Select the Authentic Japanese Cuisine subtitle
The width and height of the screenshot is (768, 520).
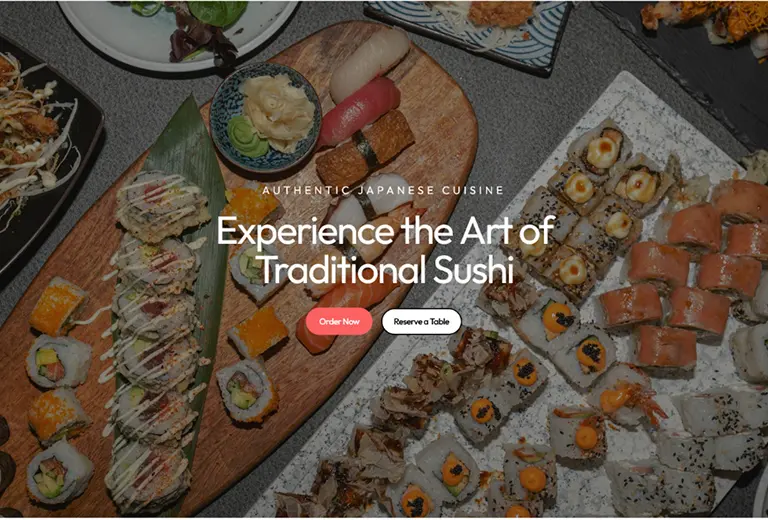click(383, 190)
